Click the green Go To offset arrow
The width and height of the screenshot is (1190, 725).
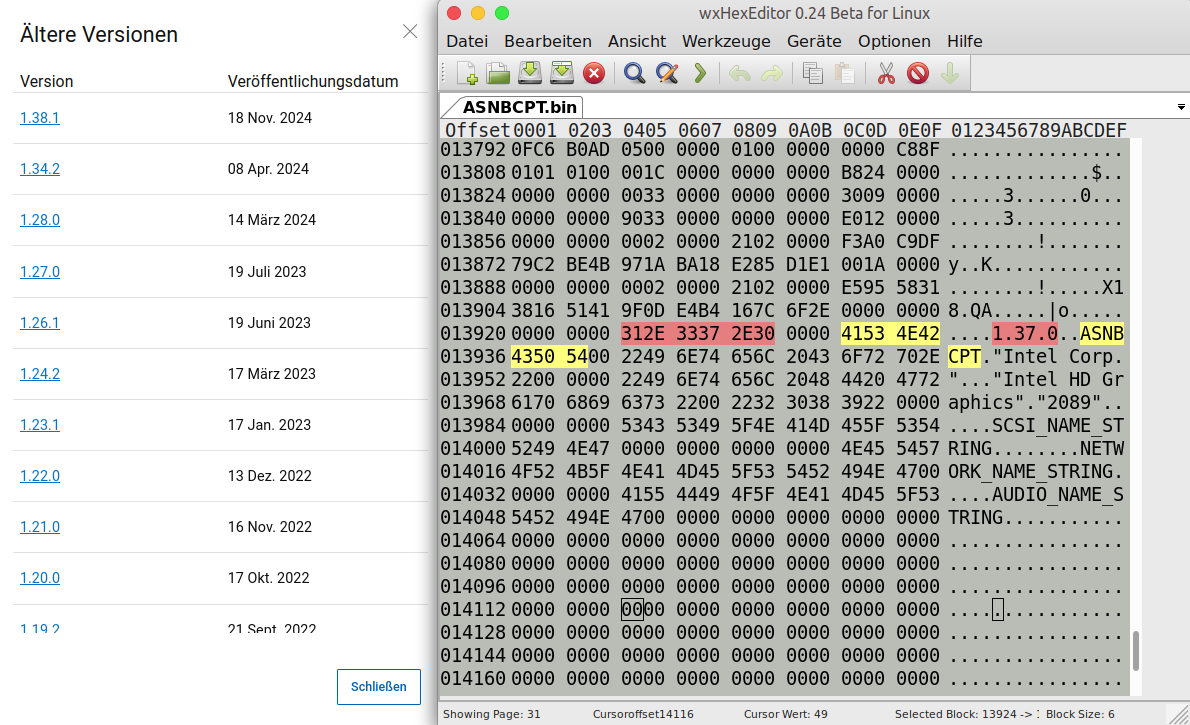click(x=700, y=73)
